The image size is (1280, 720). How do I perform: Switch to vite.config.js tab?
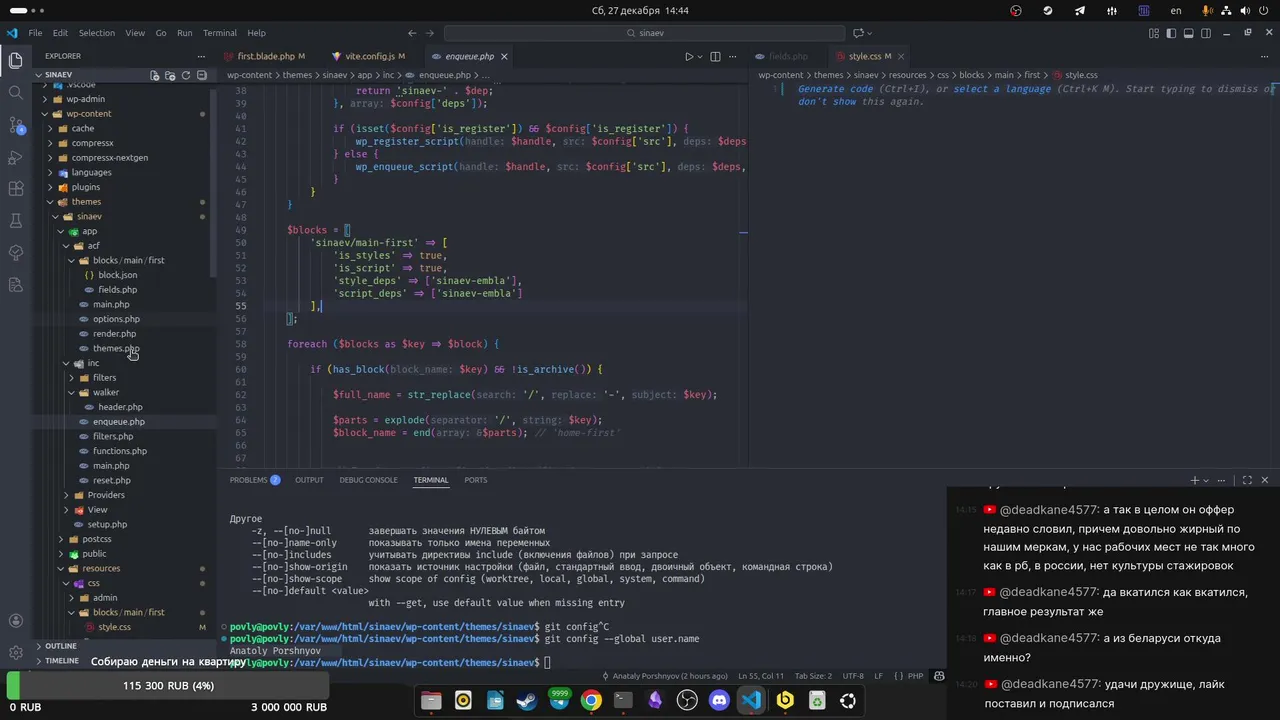point(369,57)
